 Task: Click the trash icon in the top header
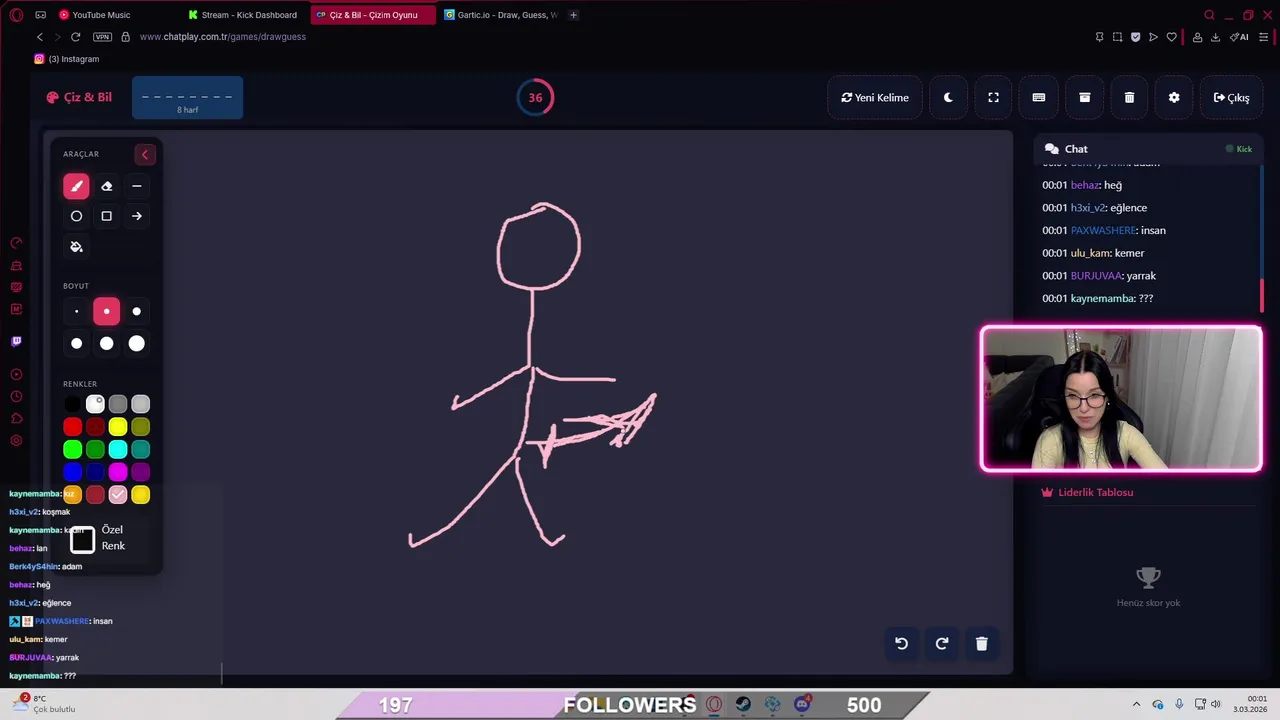[x=1129, y=97]
